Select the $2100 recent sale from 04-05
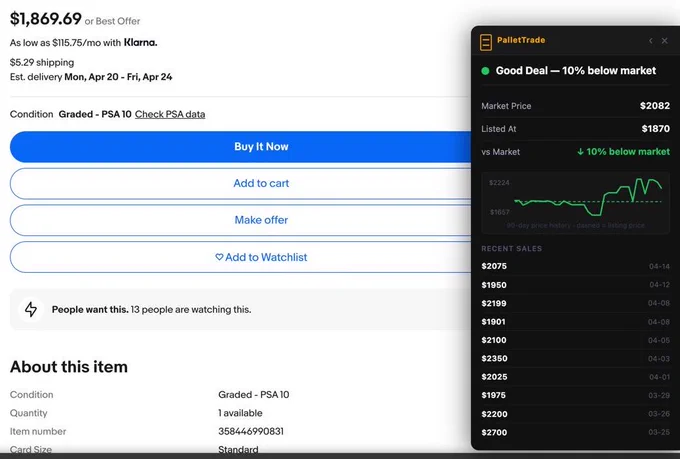The image size is (680, 459). click(x=575, y=340)
